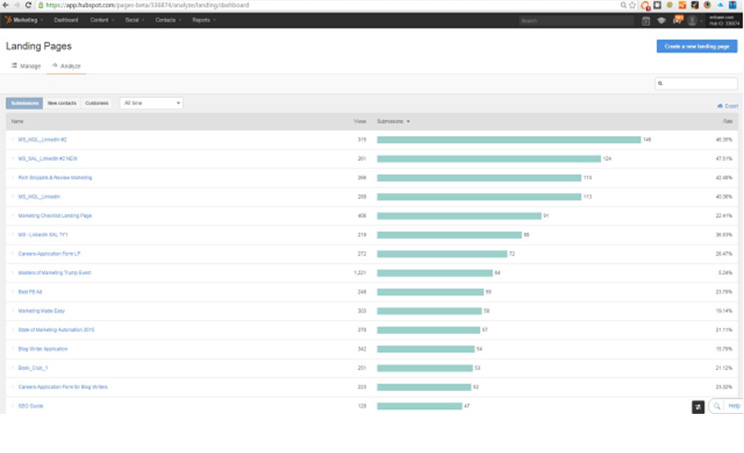
Task: Click the magnifier icon in the address bar
Action: coord(623,5)
